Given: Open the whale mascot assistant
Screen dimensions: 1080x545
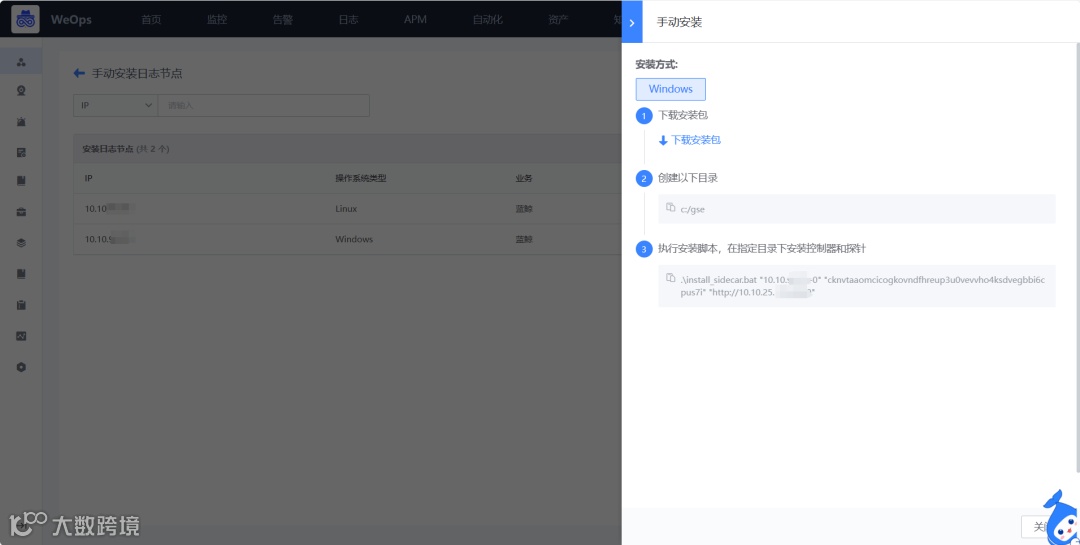Looking at the screenshot, I should click(1061, 517).
